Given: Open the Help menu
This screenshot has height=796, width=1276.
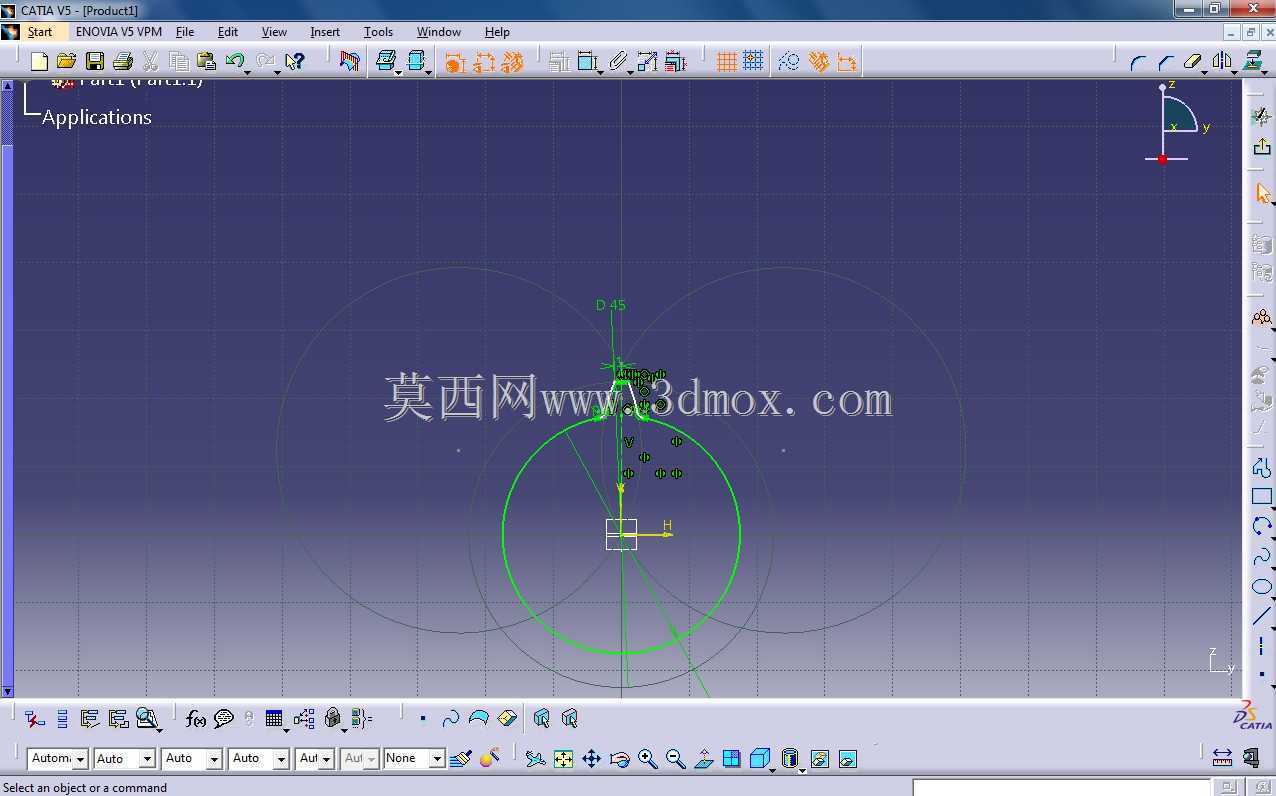Looking at the screenshot, I should (x=497, y=32).
